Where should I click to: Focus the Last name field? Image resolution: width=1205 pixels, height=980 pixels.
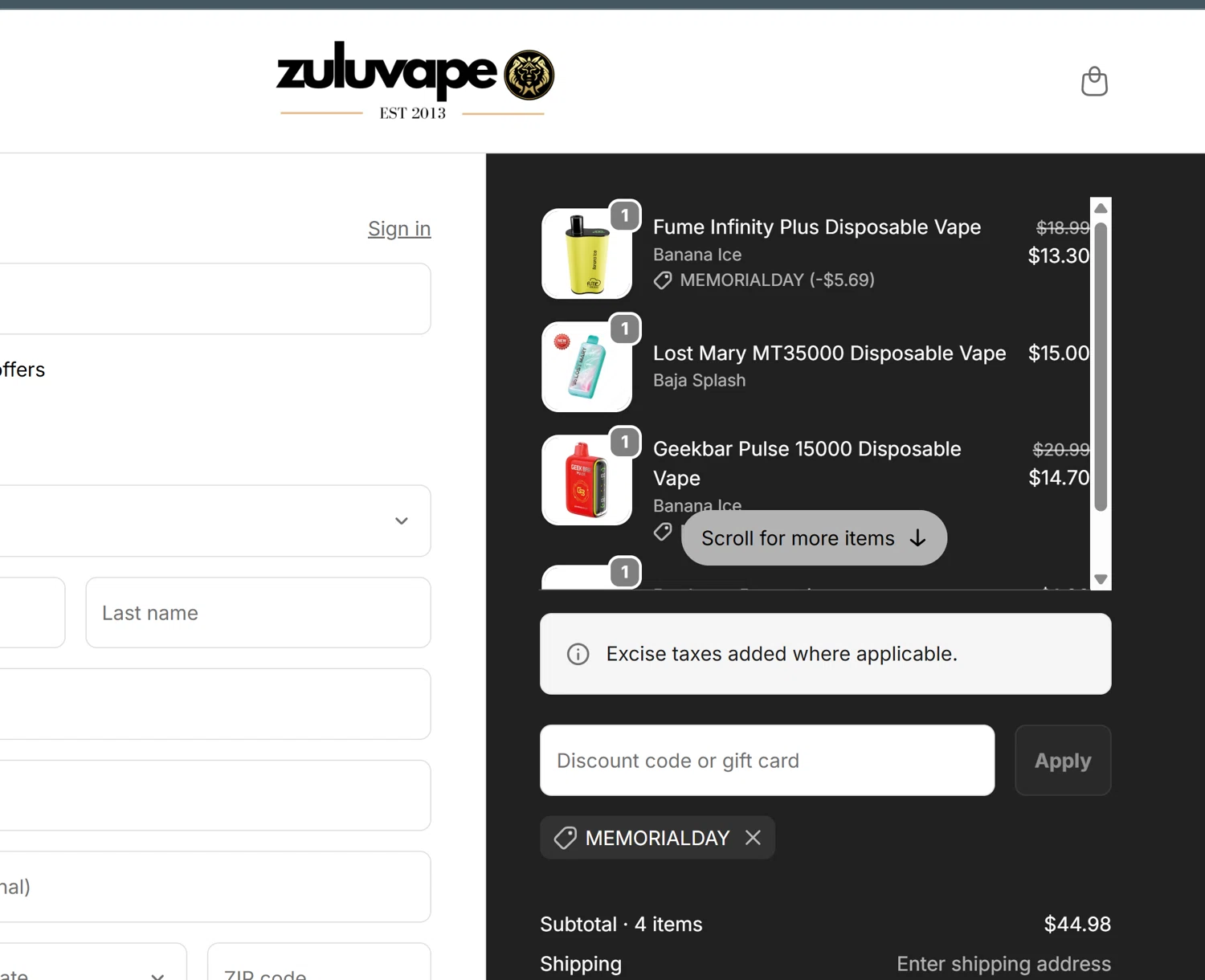pos(258,613)
